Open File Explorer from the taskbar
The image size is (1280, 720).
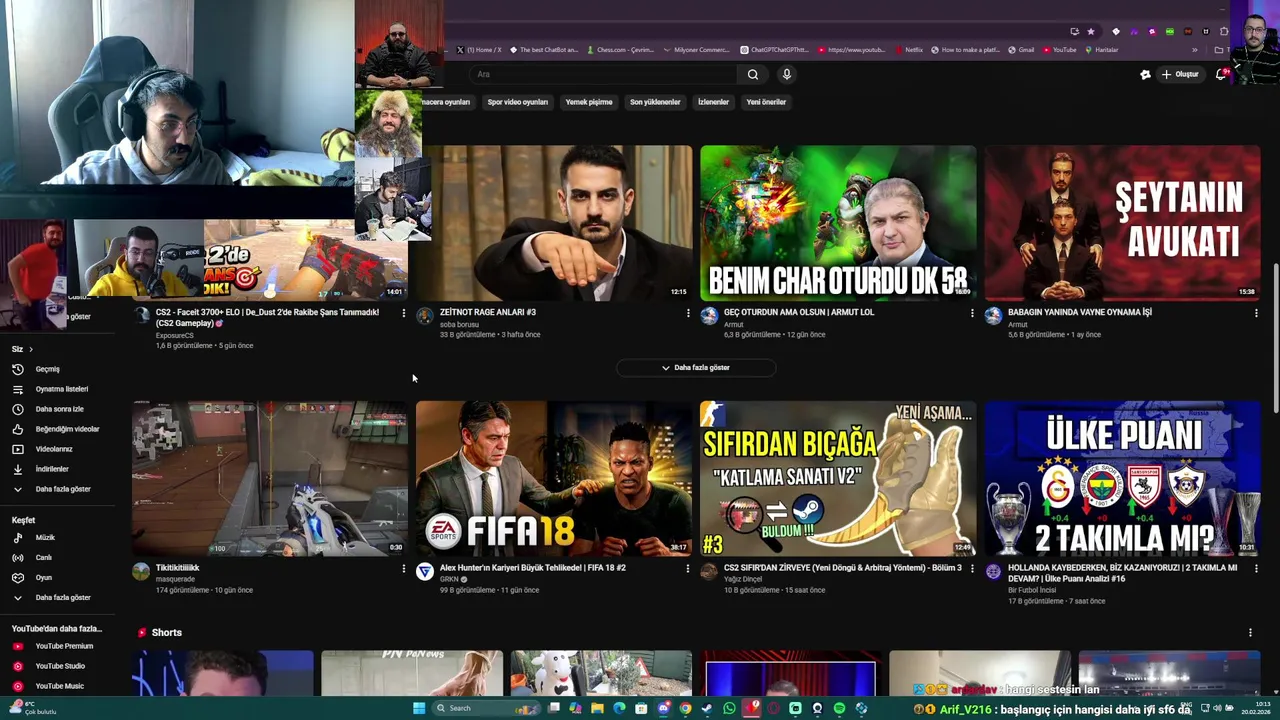click(x=597, y=708)
